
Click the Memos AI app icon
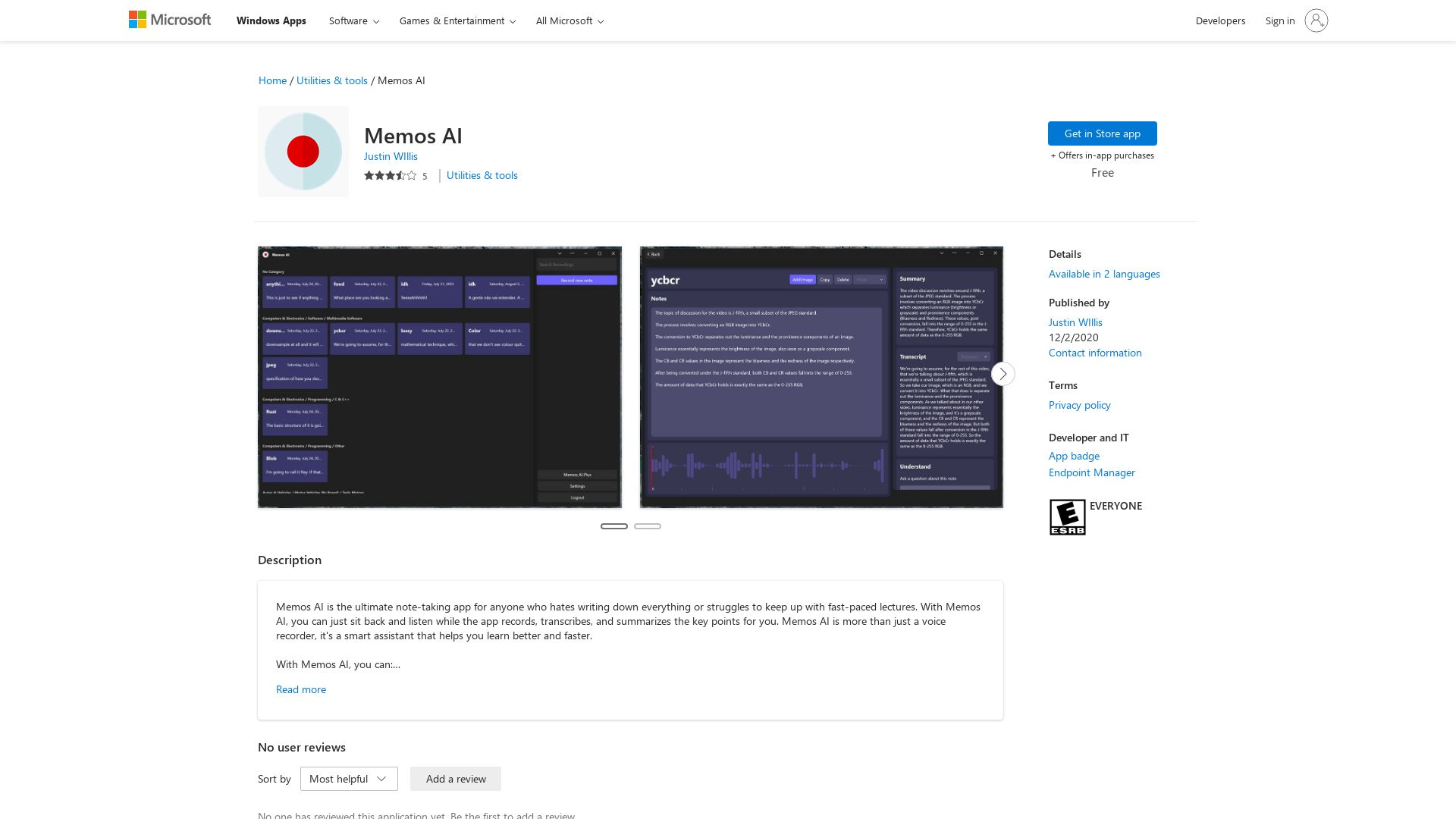303,151
